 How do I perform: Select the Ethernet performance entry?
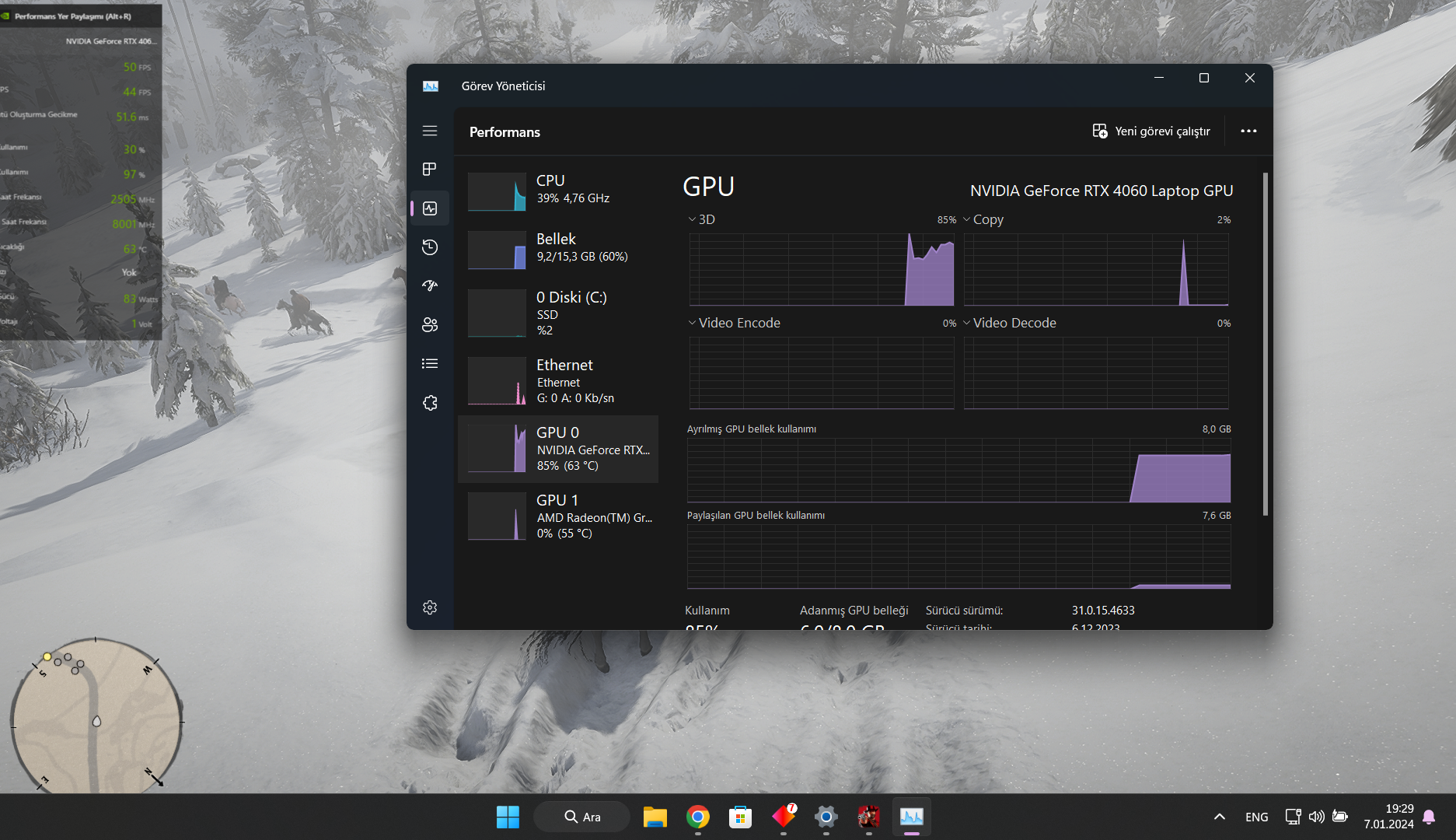558,380
